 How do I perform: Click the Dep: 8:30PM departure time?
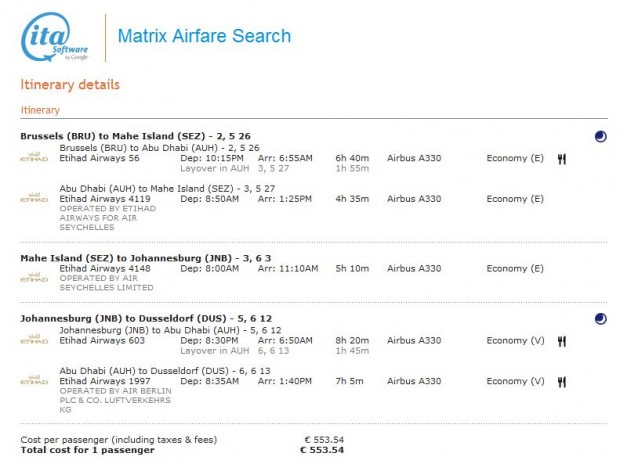point(209,341)
